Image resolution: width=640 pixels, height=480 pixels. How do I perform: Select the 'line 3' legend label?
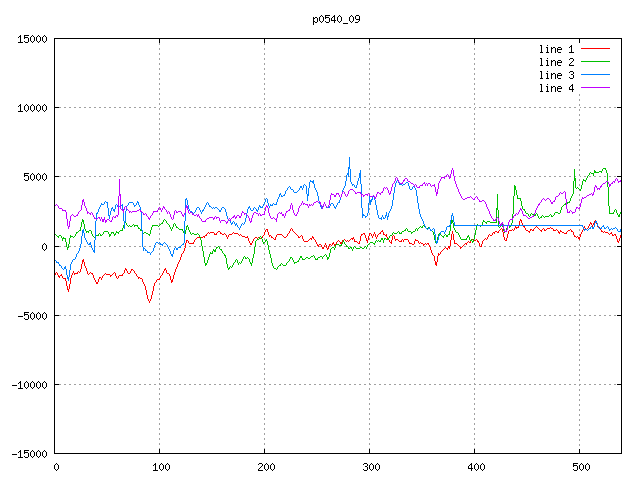pyautogui.click(x=556, y=75)
